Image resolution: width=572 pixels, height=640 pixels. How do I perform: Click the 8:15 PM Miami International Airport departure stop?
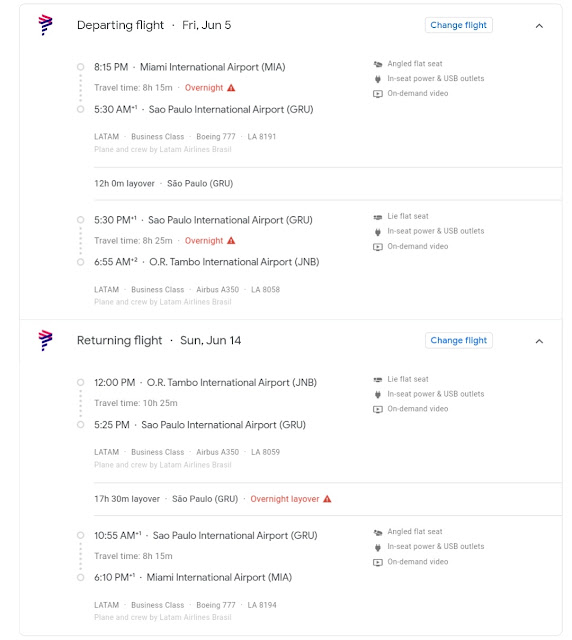(x=189, y=67)
